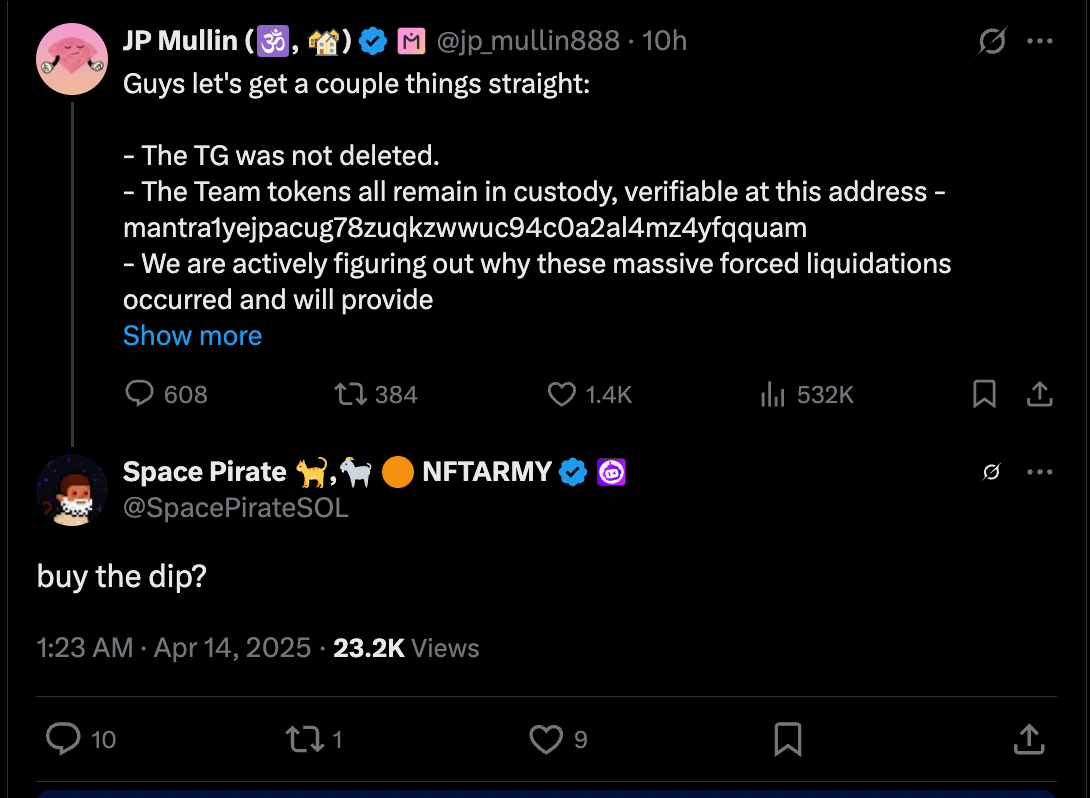The image size is (1090, 798).
Task: Click Space Pirate's purple affiliate badge
Action: pos(611,472)
